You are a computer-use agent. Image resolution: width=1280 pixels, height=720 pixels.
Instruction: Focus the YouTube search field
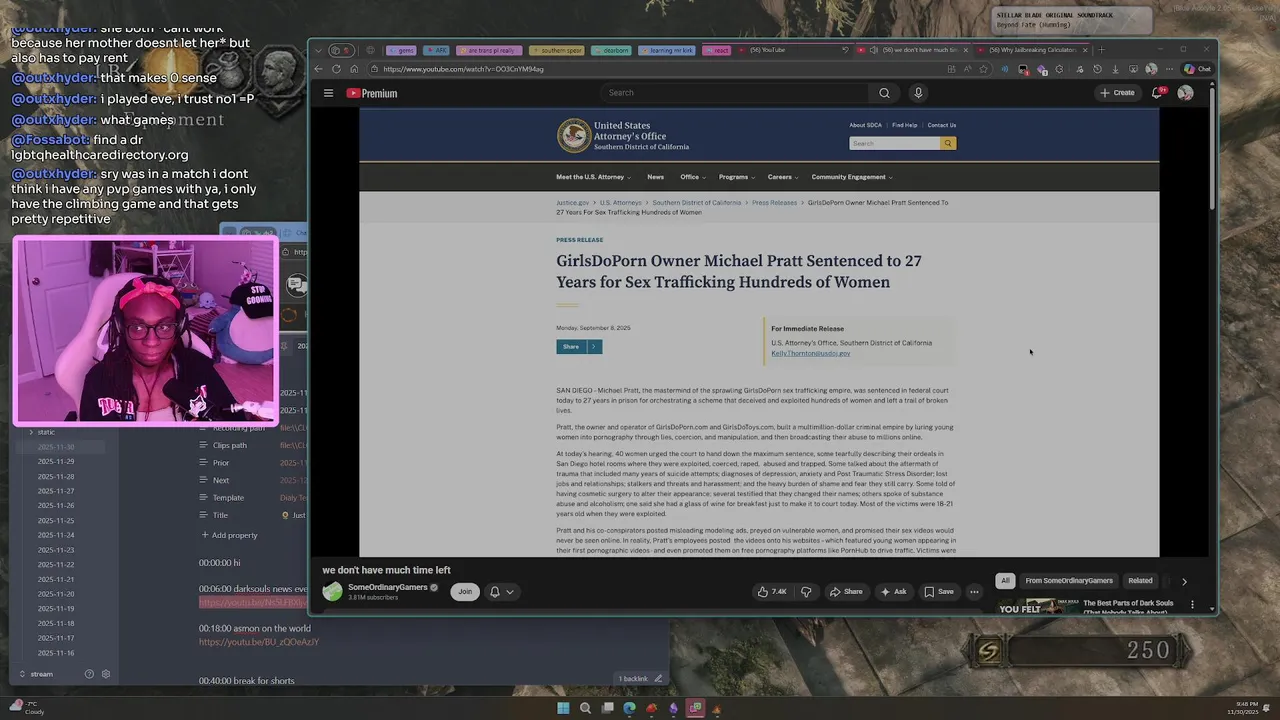click(x=735, y=93)
